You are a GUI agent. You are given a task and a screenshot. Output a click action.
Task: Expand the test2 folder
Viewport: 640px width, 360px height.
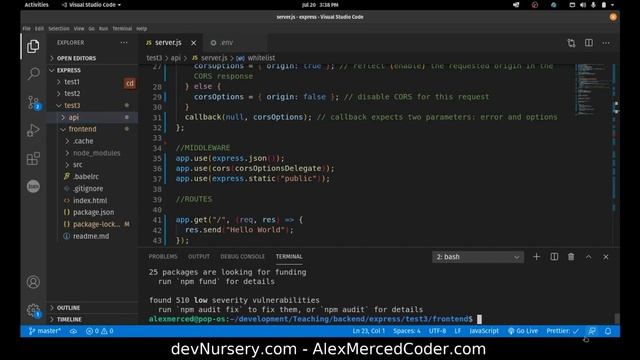point(72,93)
